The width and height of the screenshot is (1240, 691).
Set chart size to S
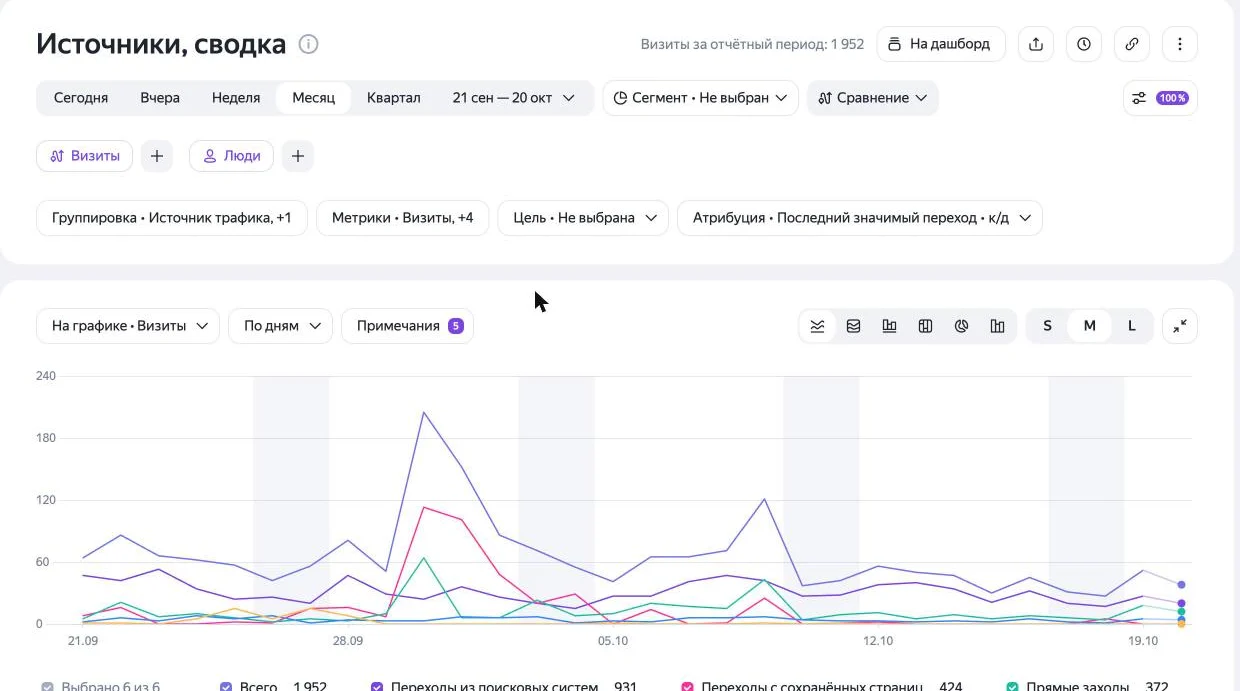pyautogui.click(x=1047, y=326)
